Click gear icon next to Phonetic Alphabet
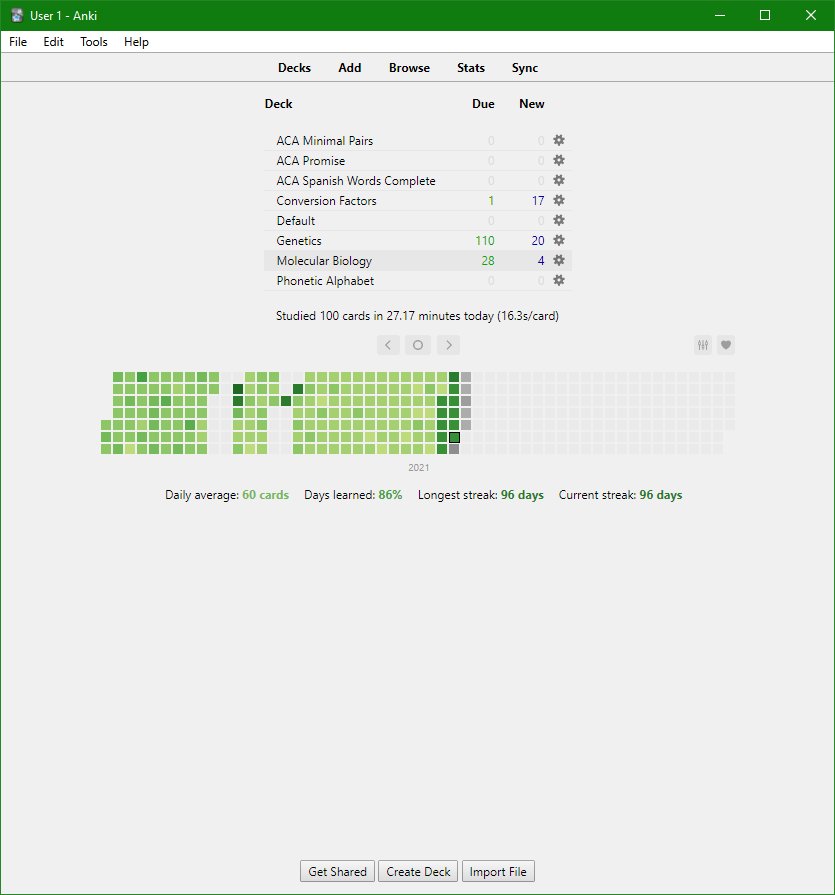The height and width of the screenshot is (895, 835). [559, 281]
